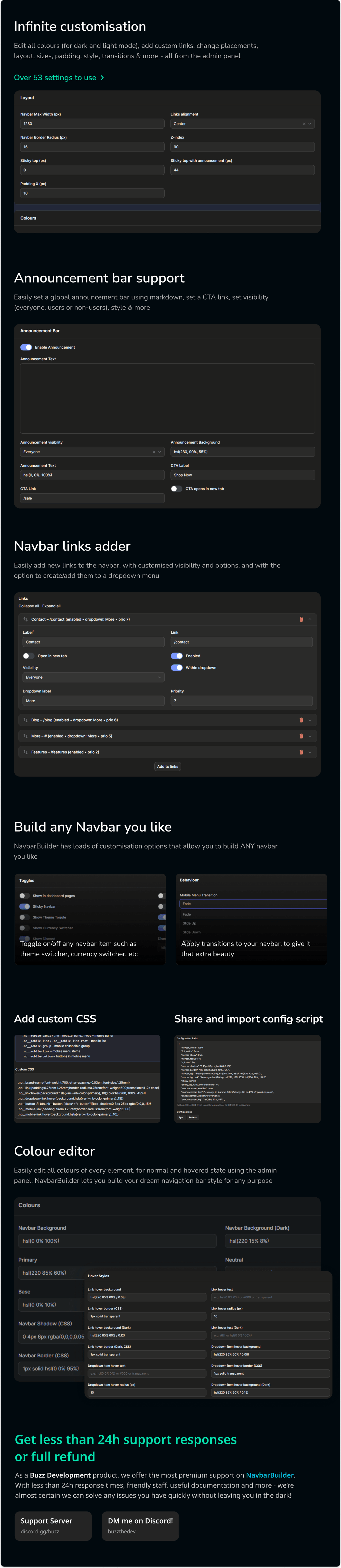The width and height of the screenshot is (341, 1568).
Task: Toggle Enable Announcement switch
Action: tap(26, 347)
